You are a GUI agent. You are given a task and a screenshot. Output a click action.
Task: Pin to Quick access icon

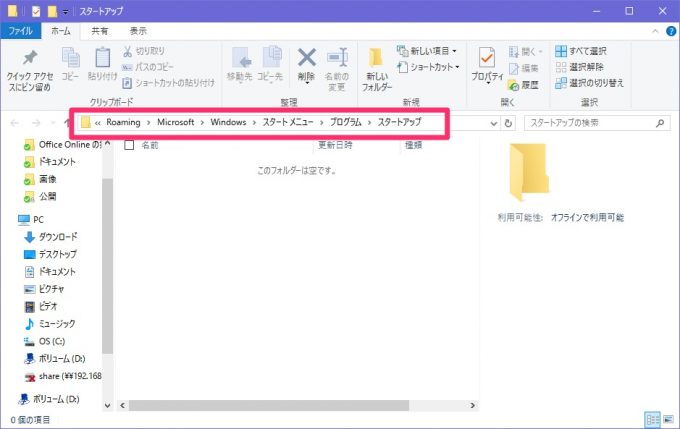30,58
